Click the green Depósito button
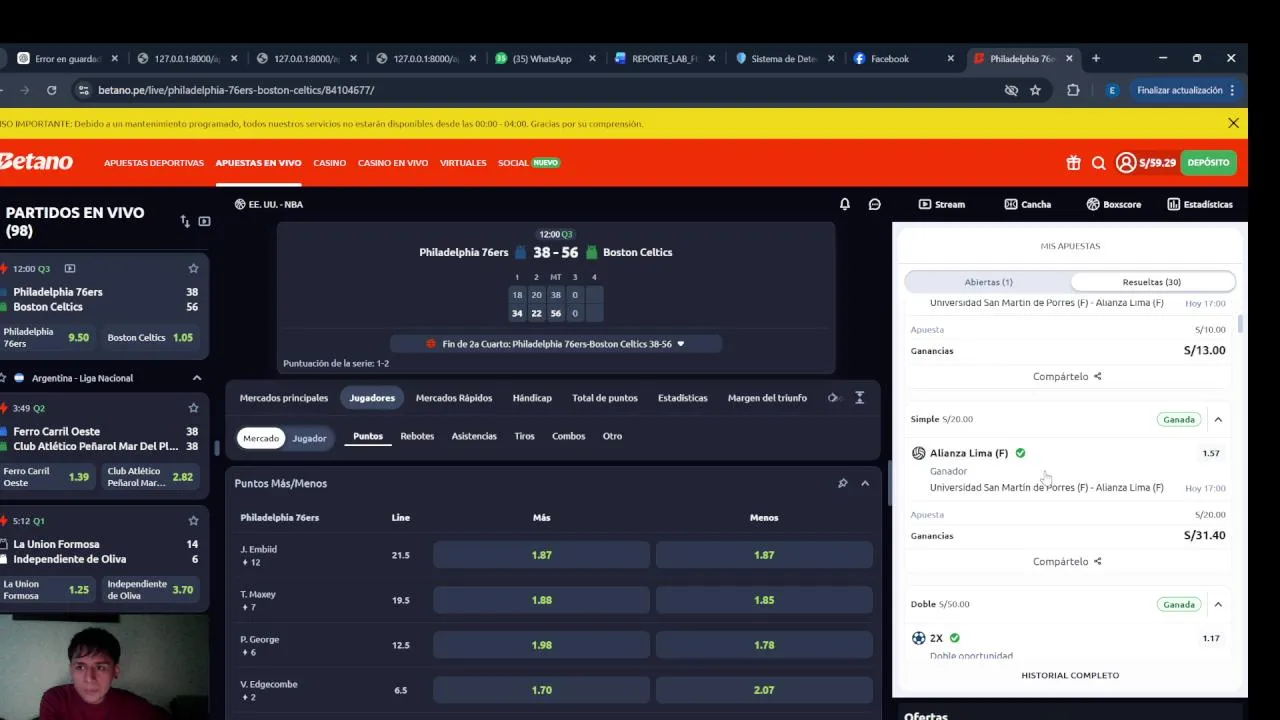 tap(1208, 163)
